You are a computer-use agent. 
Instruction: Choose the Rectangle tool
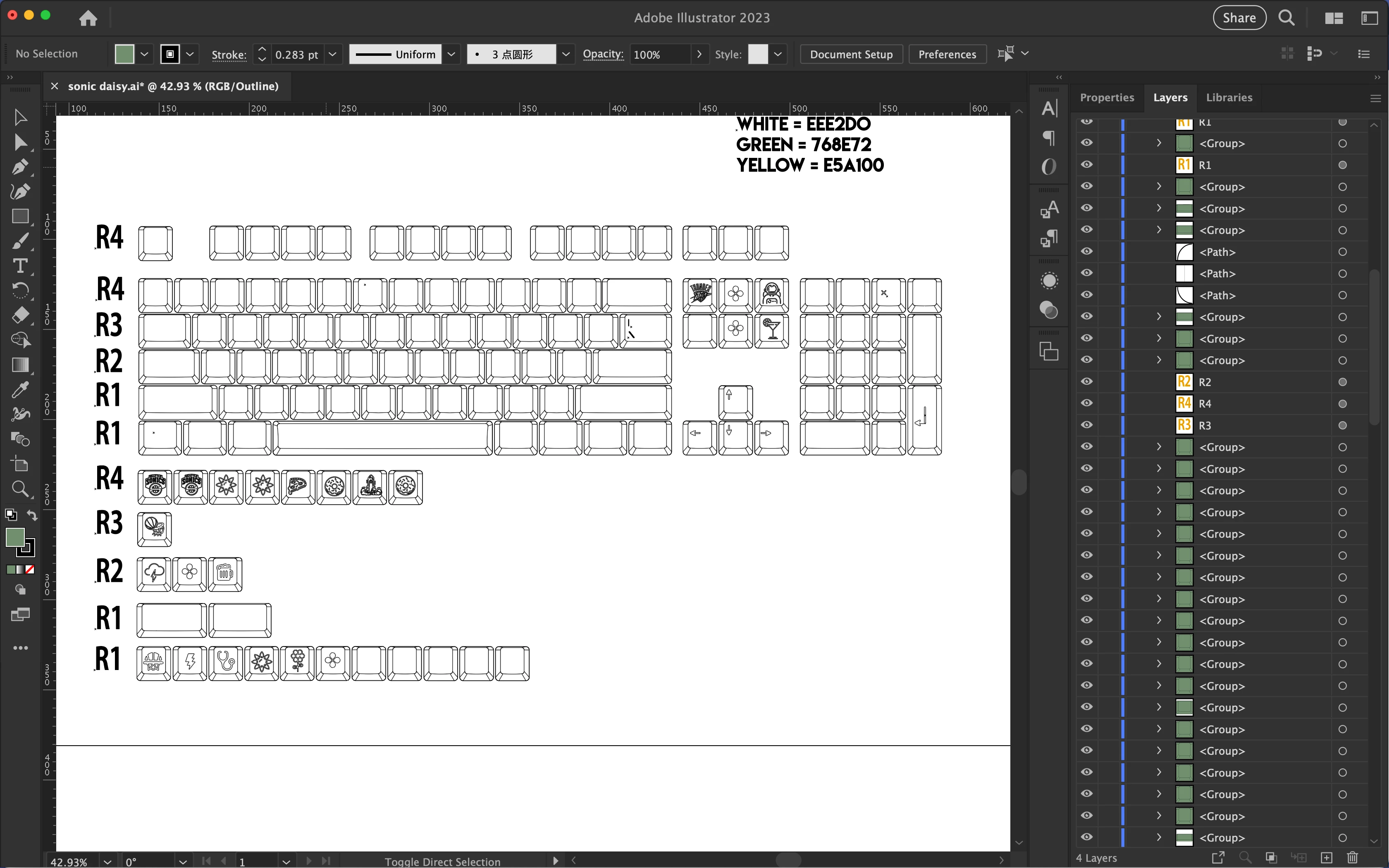20,217
